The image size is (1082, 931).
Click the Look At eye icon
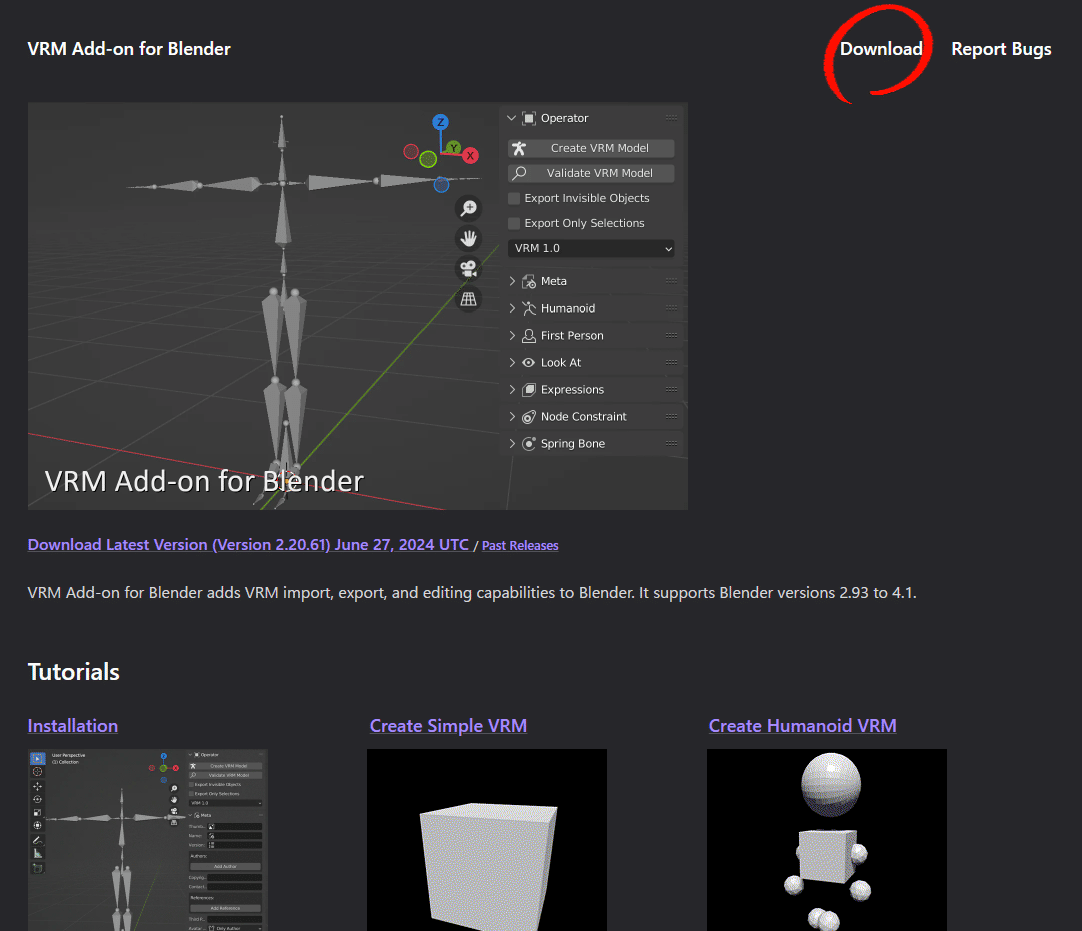pos(529,362)
